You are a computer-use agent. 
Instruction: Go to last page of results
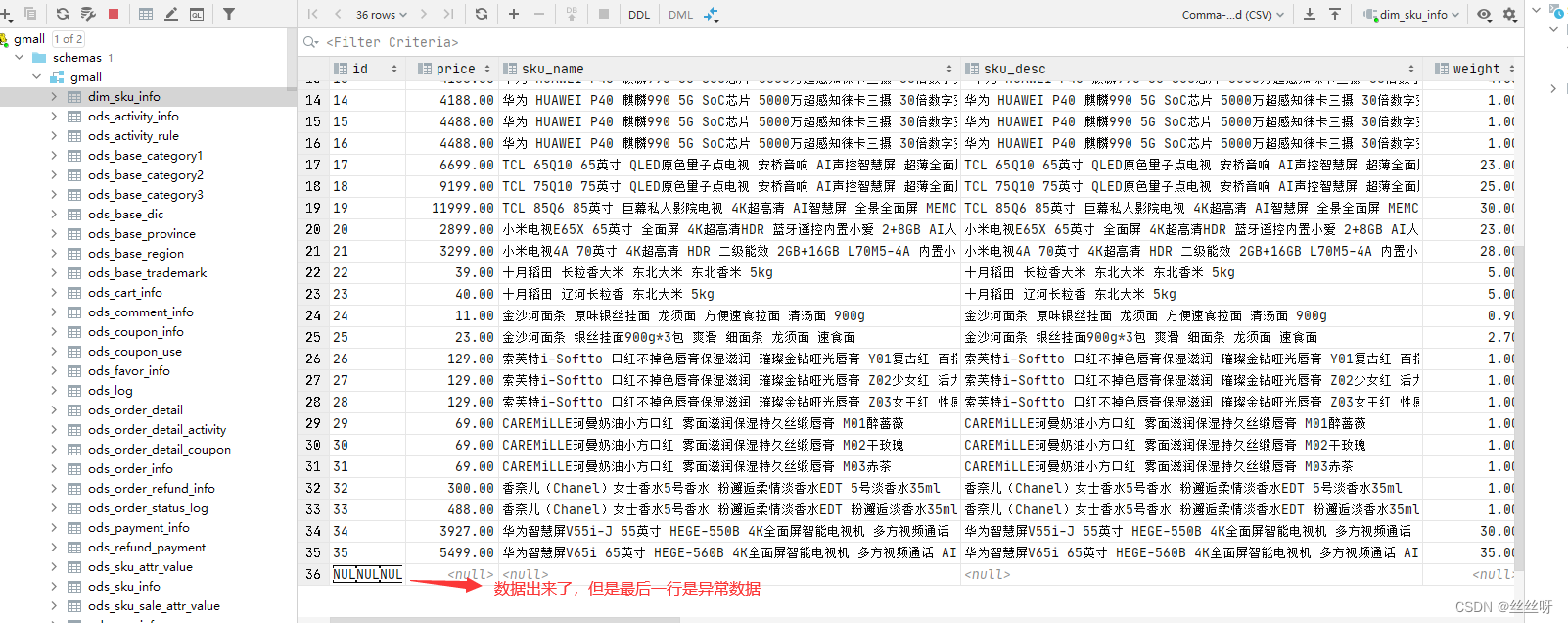point(448,14)
